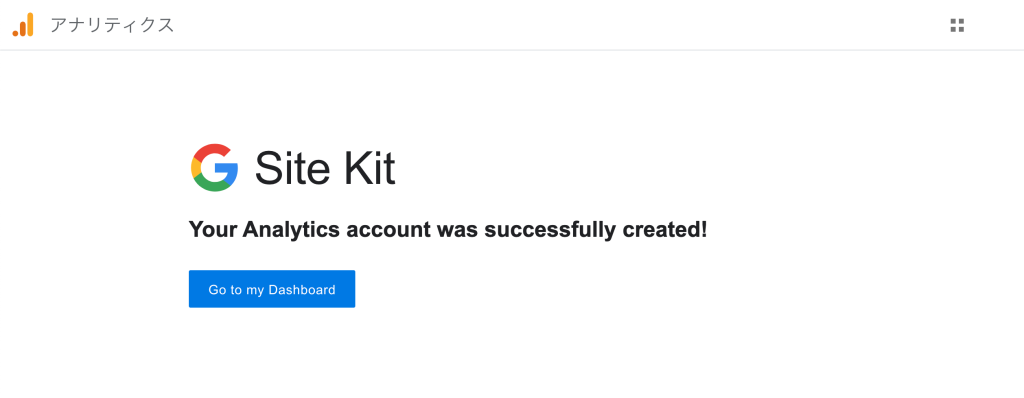Image resolution: width=1024 pixels, height=398 pixels.
Task: Open the nine-square app launcher in header
Action: (x=957, y=25)
